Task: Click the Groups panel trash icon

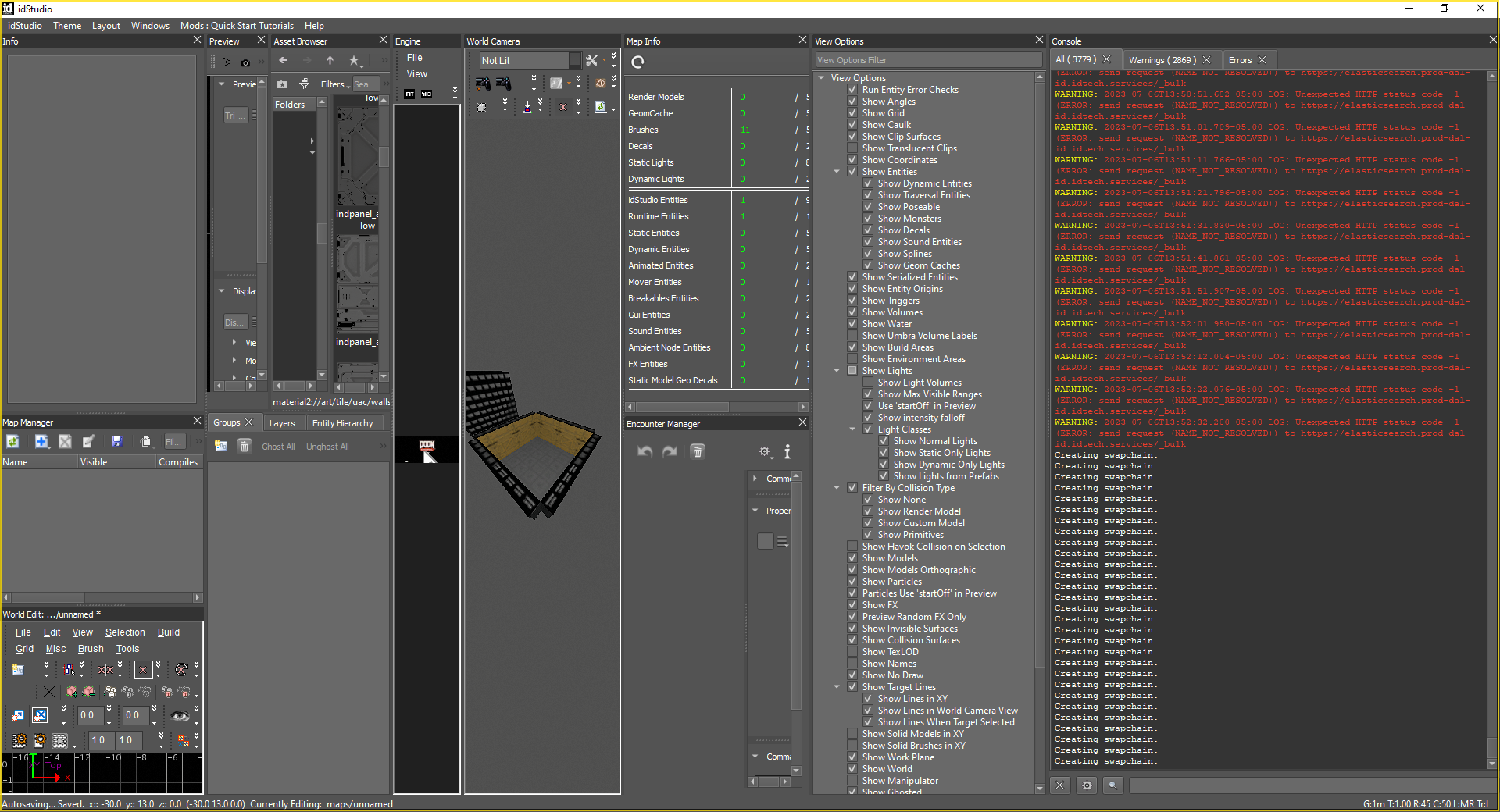Action: pyautogui.click(x=245, y=446)
